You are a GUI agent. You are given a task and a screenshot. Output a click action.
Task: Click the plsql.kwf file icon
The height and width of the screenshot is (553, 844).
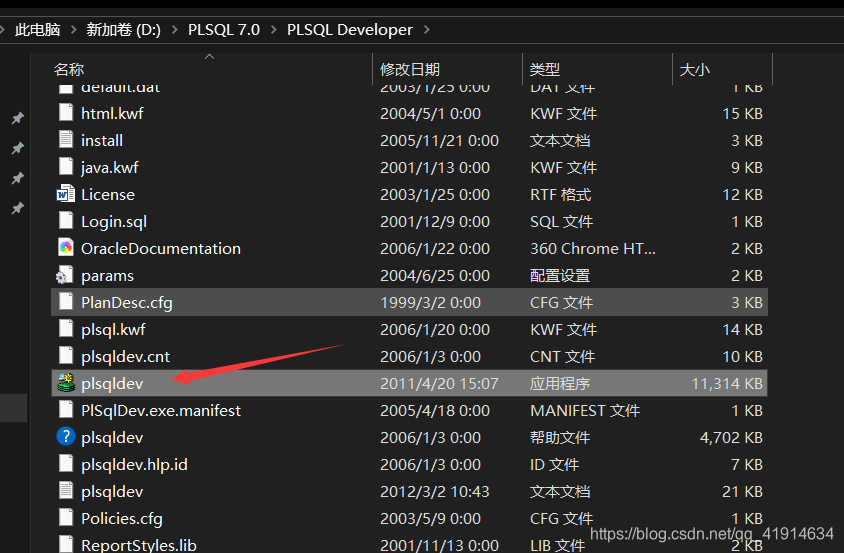click(66, 329)
